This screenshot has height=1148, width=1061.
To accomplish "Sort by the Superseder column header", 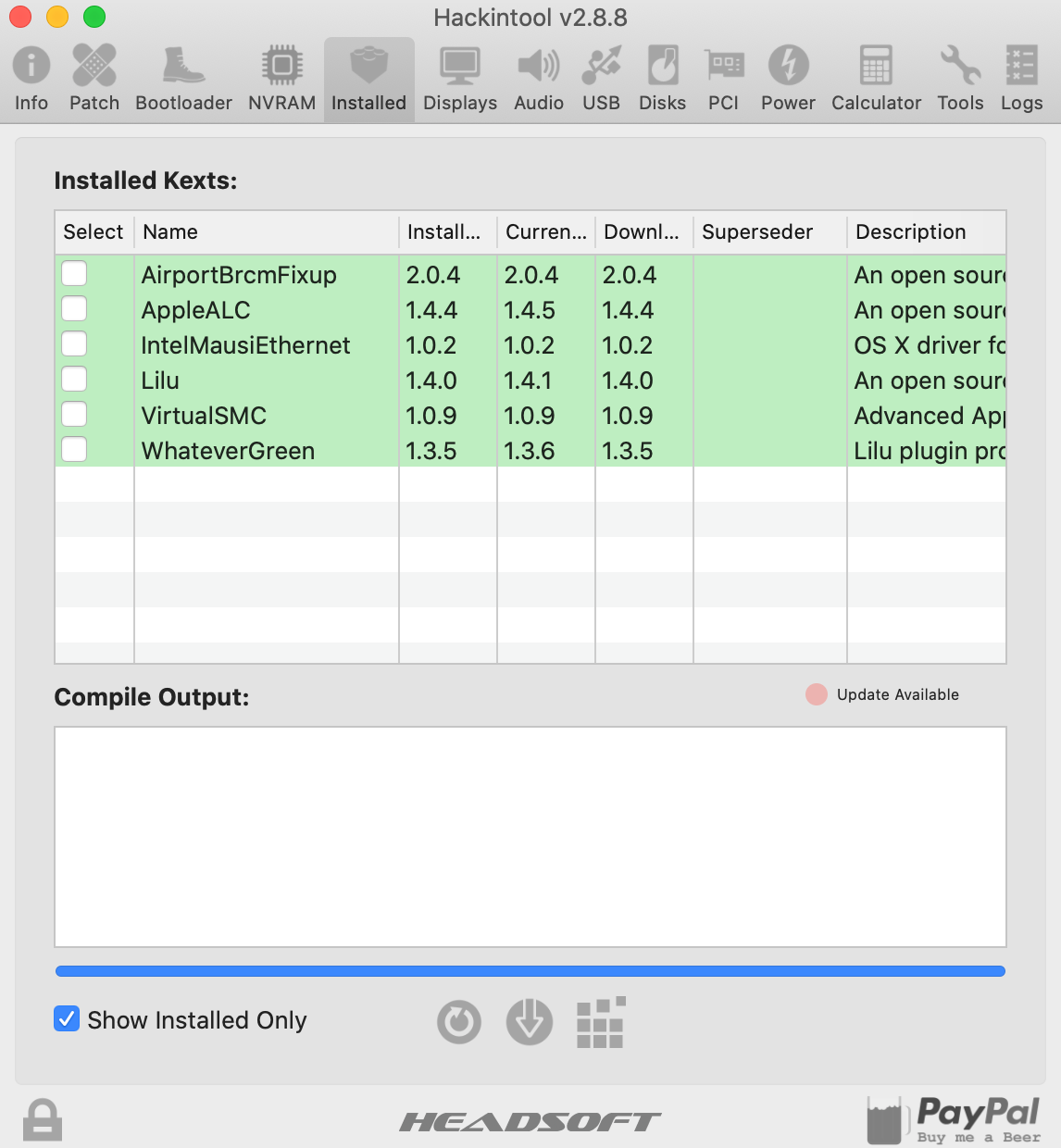I will click(x=770, y=231).
